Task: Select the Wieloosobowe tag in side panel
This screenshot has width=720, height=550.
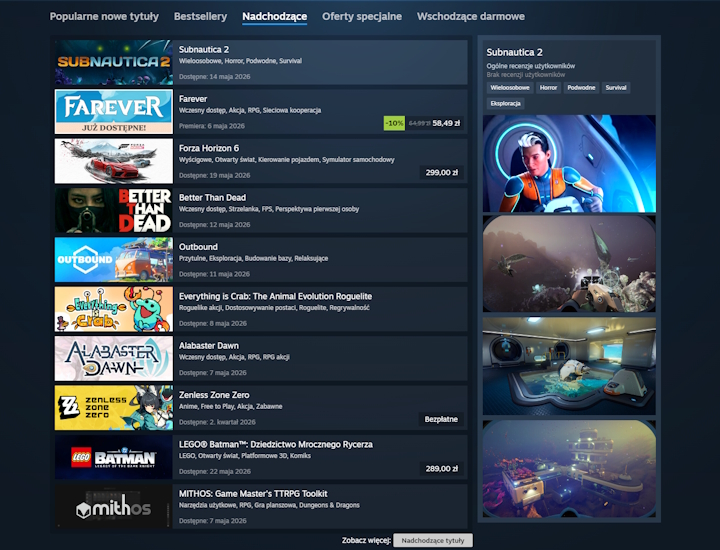Action: [x=510, y=88]
